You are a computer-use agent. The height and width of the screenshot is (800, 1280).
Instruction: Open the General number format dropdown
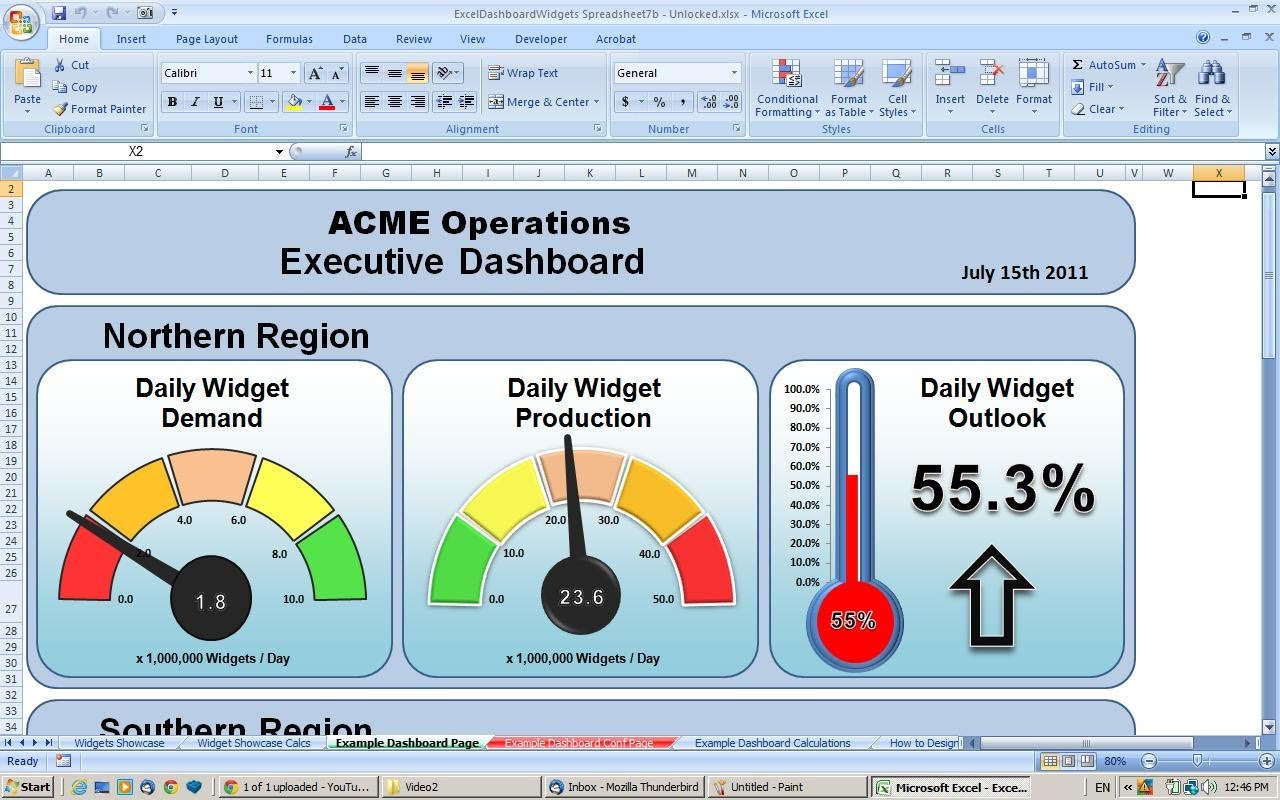[x=734, y=73]
